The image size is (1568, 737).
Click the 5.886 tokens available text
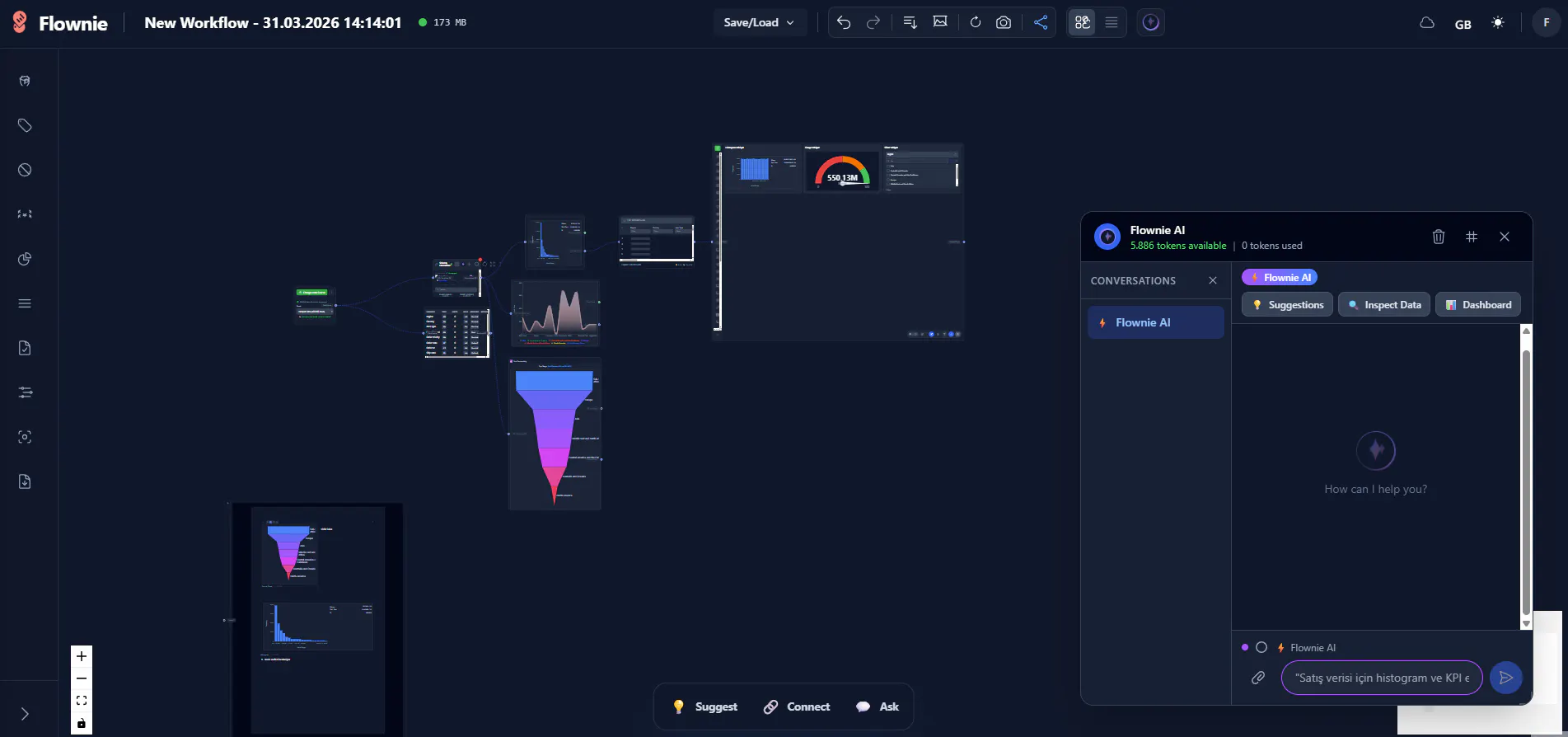pyautogui.click(x=1178, y=246)
